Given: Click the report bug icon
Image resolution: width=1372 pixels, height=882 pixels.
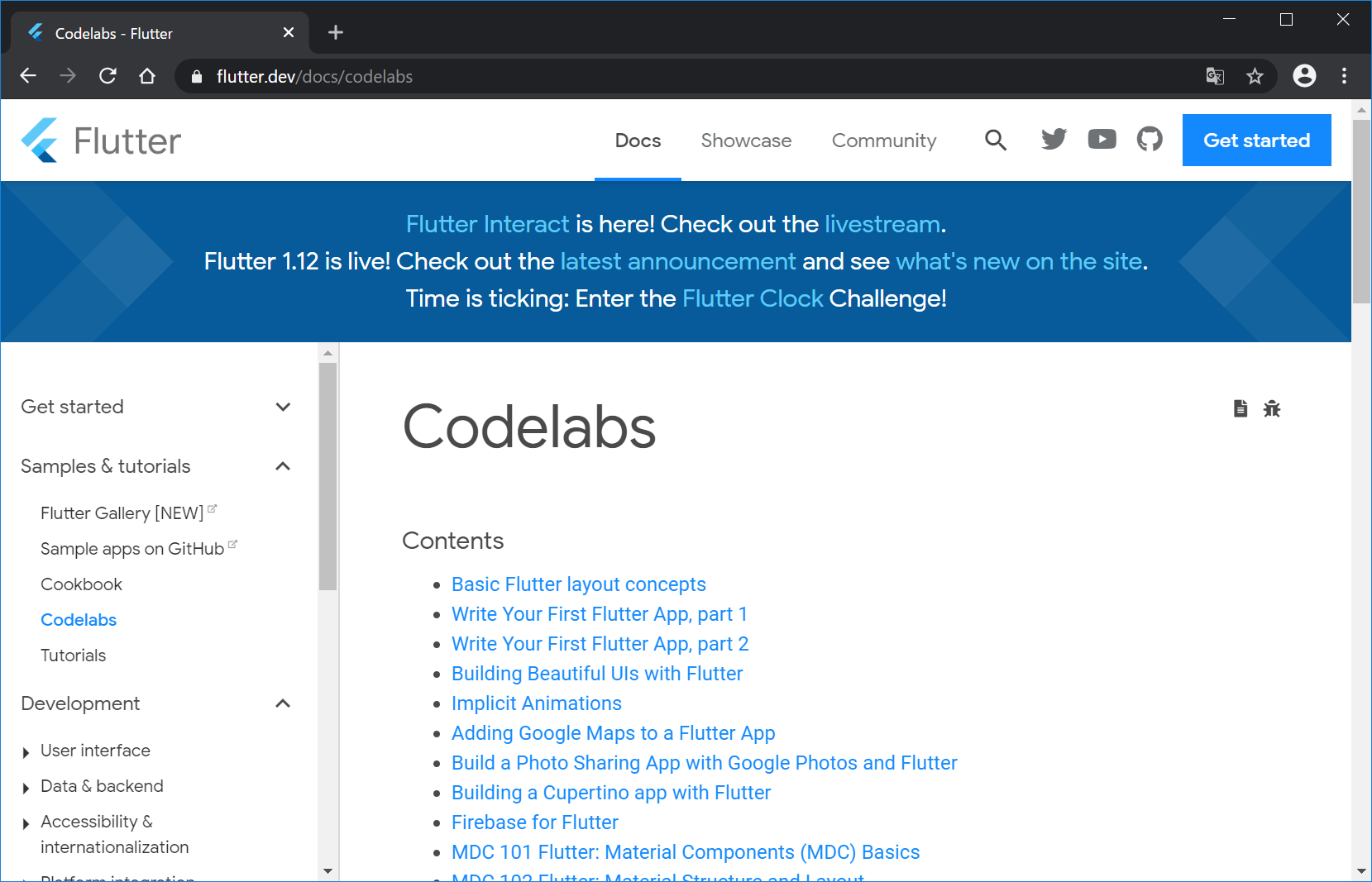Looking at the screenshot, I should point(1272,408).
